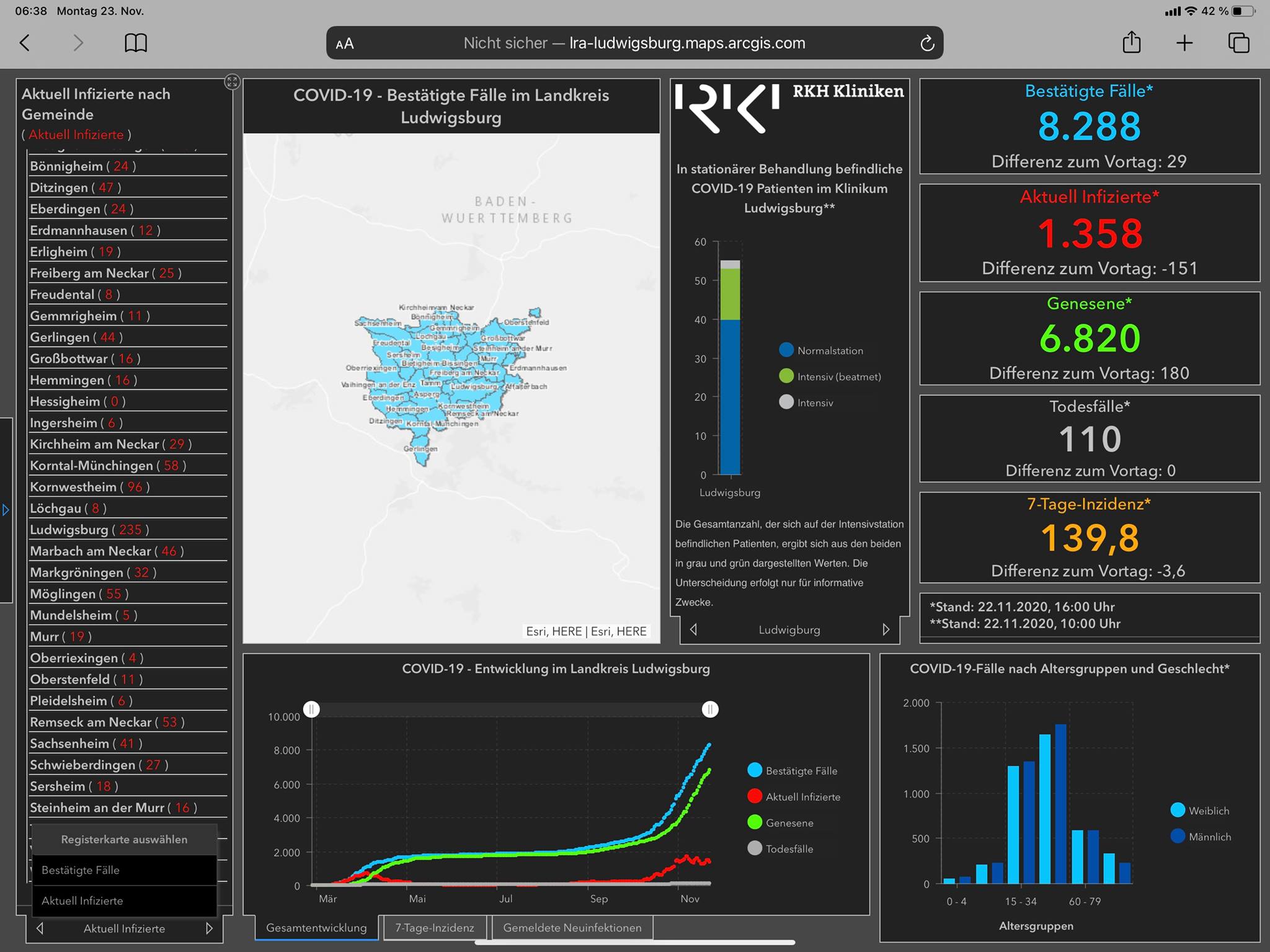Open the Safari bookmarks book icon
The height and width of the screenshot is (952, 1270).
(136, 43)
